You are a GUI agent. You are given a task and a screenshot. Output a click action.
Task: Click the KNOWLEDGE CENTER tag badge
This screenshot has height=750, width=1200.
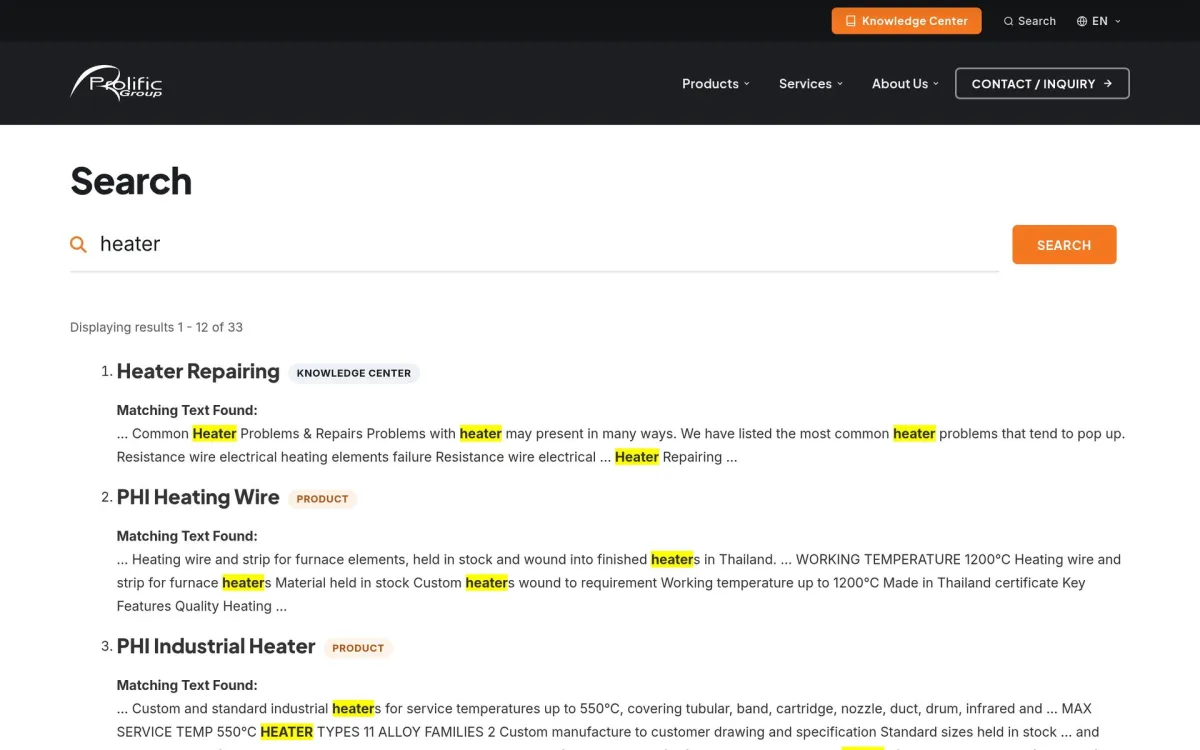354,373
